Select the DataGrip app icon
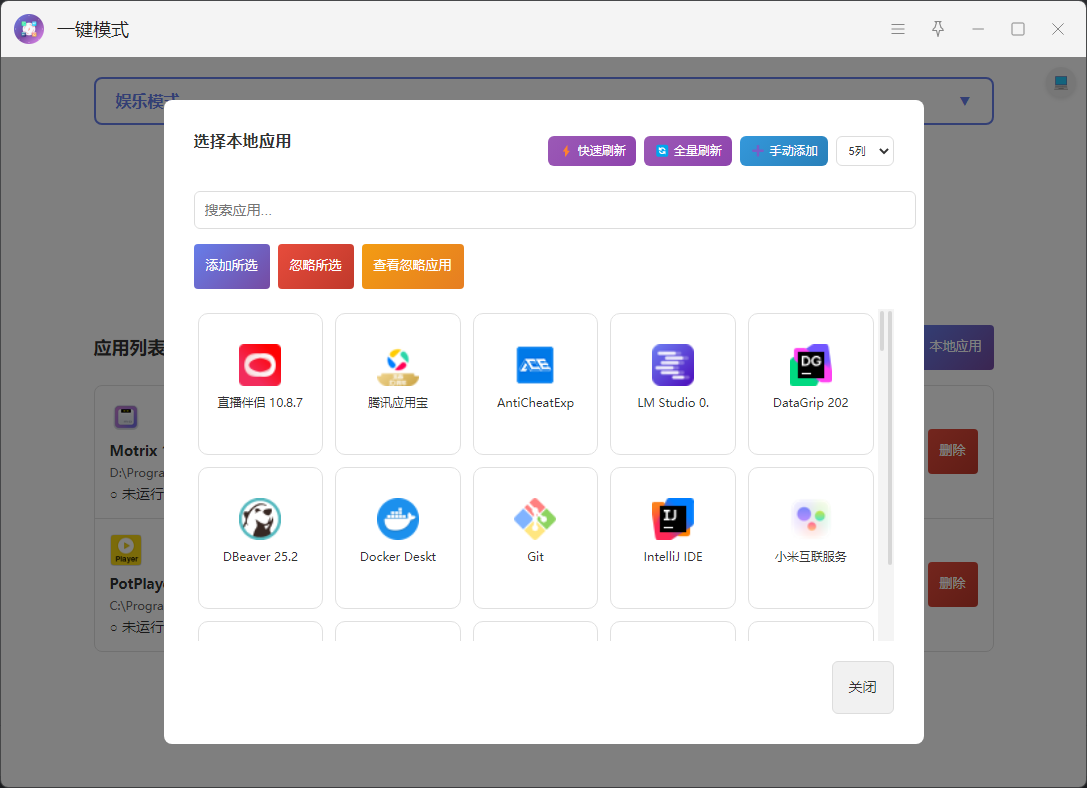 pyautogui.click(x=810, y=365)
